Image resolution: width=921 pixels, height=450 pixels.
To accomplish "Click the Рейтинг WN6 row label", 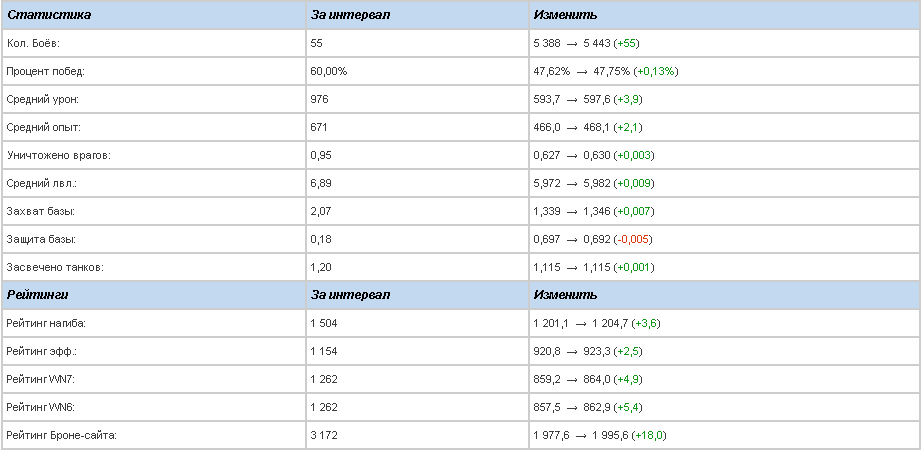I will (41, 407).
